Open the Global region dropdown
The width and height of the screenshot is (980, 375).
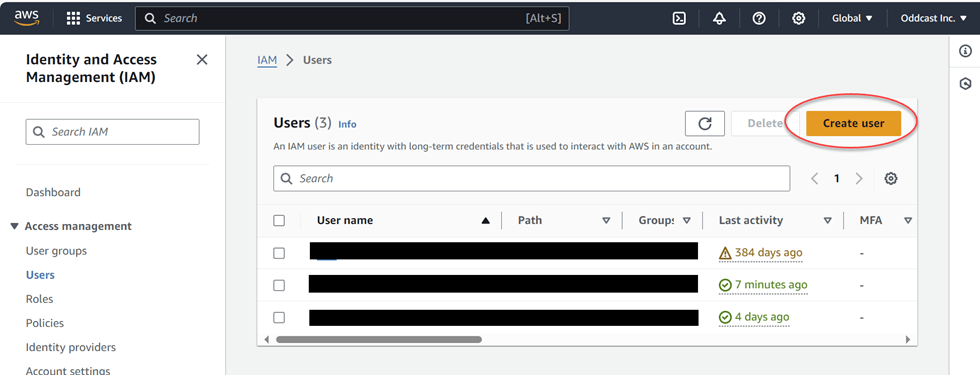coord(852,18)
